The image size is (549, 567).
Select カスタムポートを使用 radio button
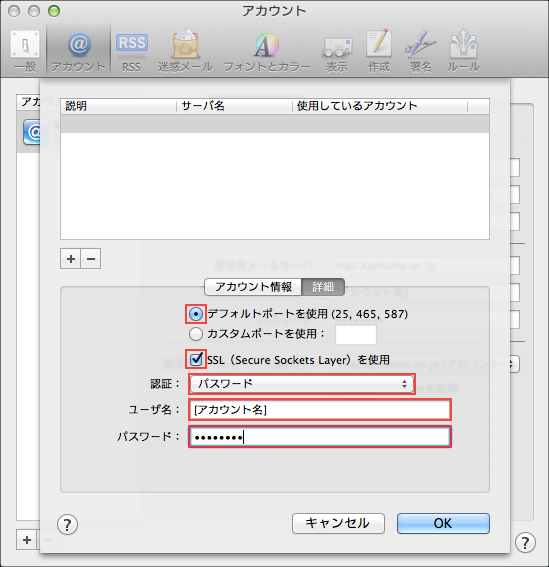point(196,334)
